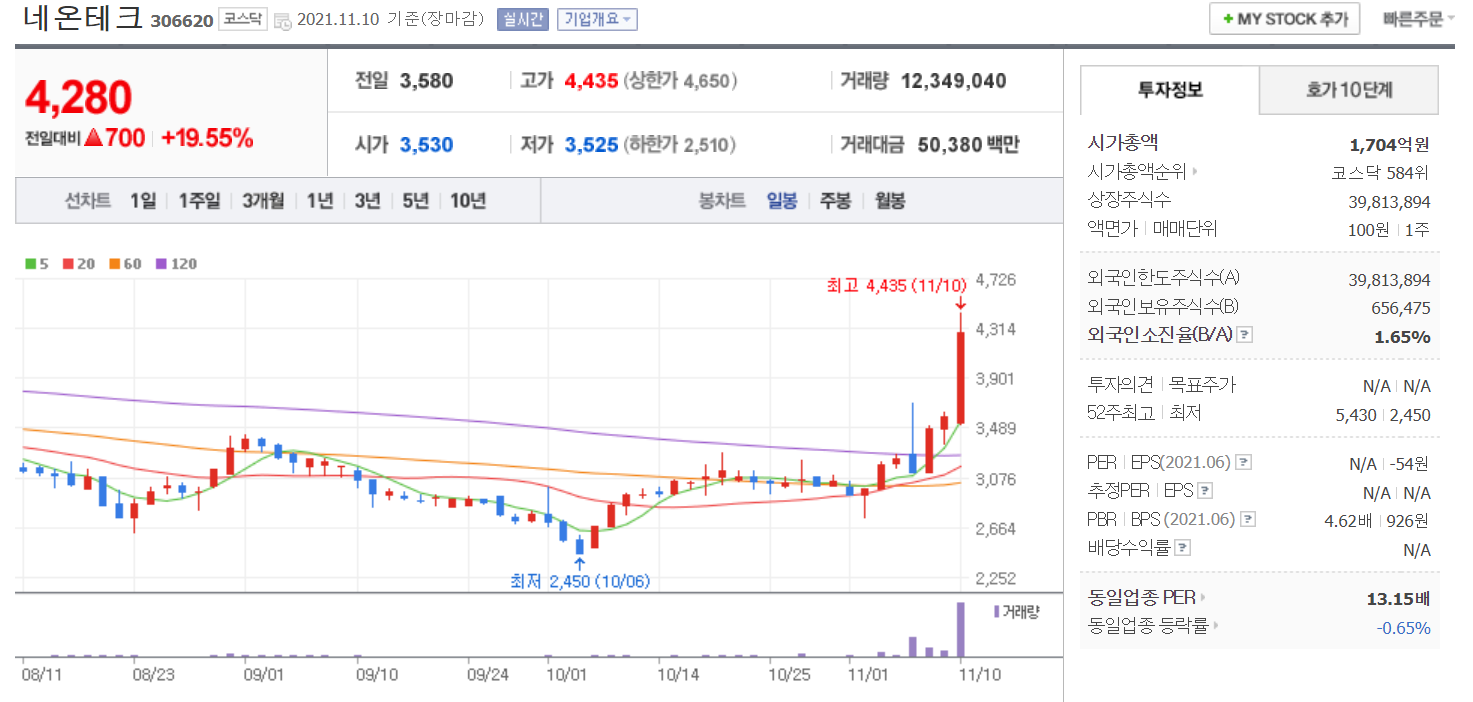Click the 저가 value 3,525
Image resolution: width=1473 pixels, height=702 pixels.
click(592, 145)
